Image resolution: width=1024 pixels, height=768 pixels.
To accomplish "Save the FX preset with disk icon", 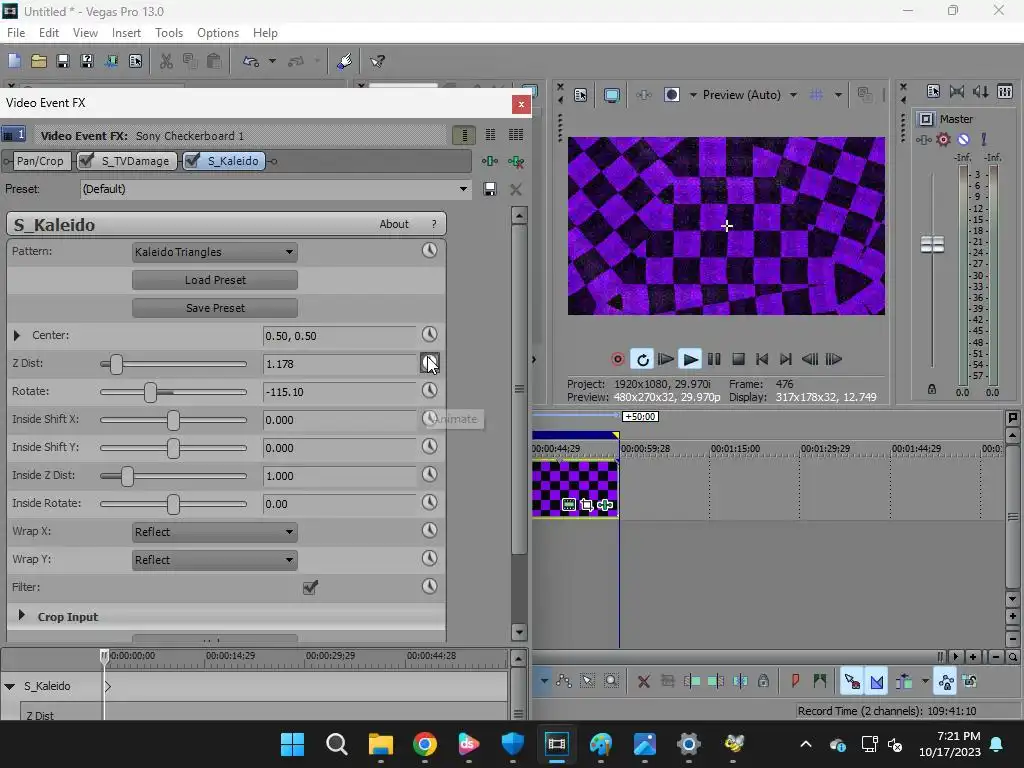I will [x=490, y=189].
